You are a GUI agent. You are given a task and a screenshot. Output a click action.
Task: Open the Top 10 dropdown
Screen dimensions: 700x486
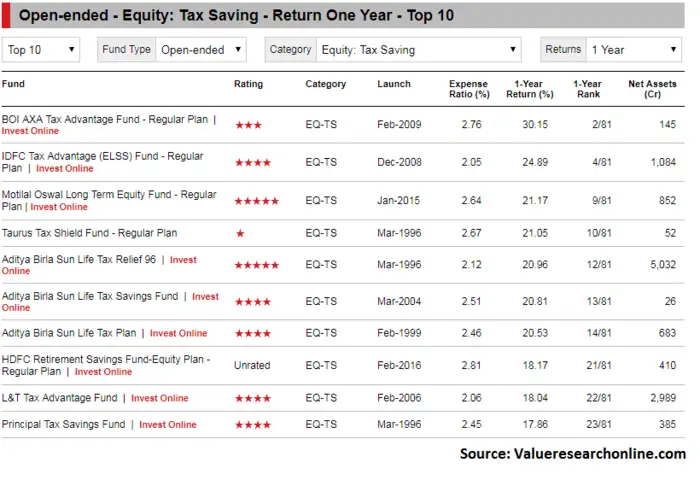(x=41, y=50)
